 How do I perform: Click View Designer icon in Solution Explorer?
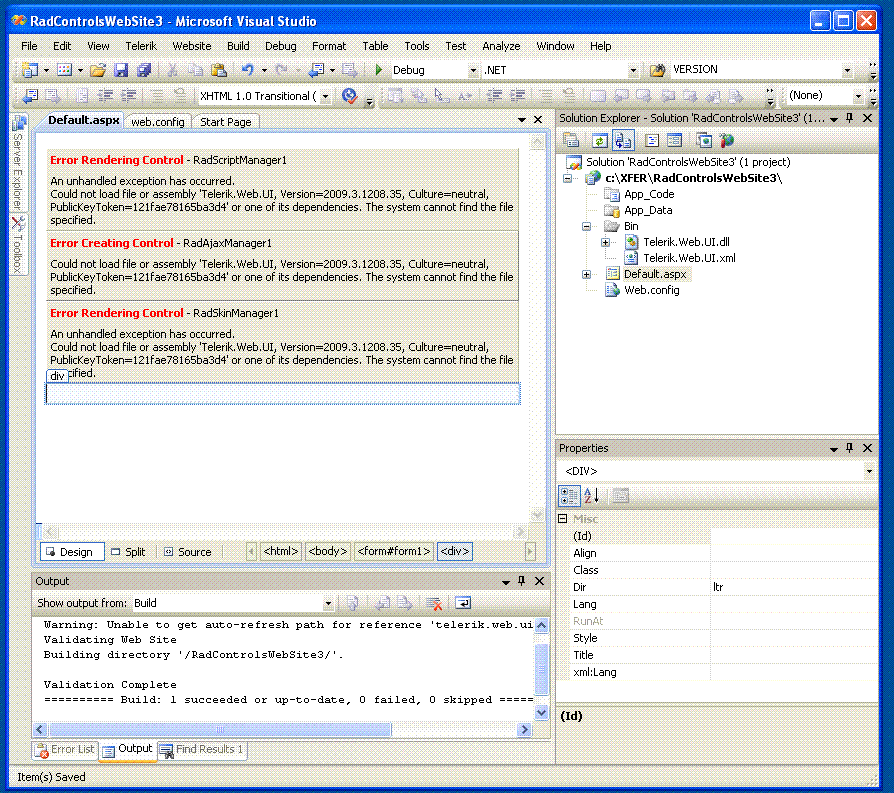point(674,140)
